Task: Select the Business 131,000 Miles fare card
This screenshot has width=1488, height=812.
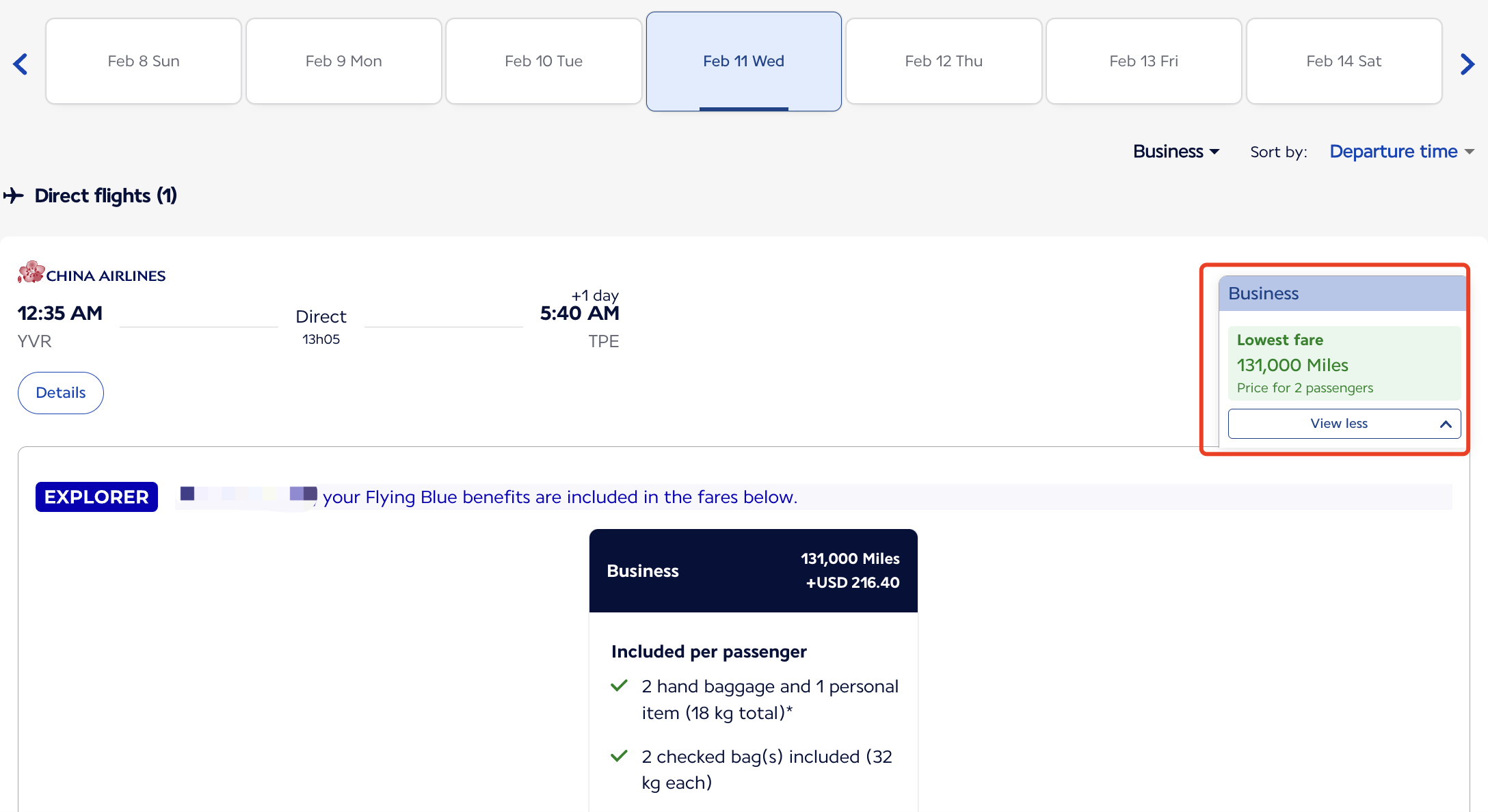Action: click(x=753, y=571)
